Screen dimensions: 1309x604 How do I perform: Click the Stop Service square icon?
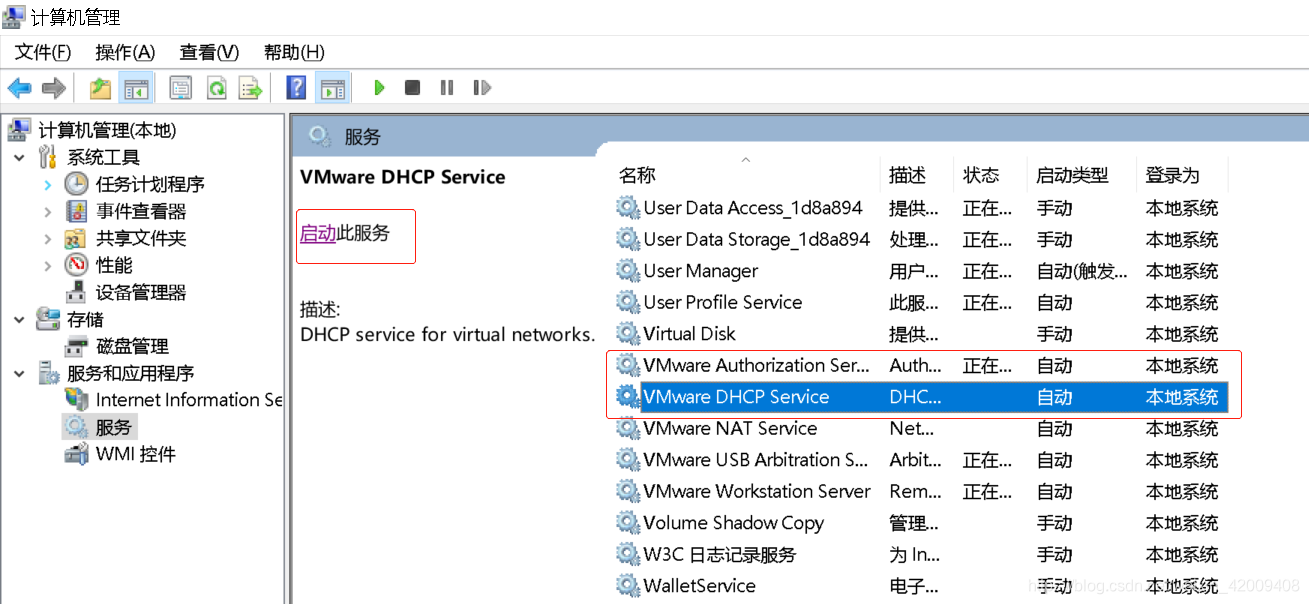coord(412,88)
